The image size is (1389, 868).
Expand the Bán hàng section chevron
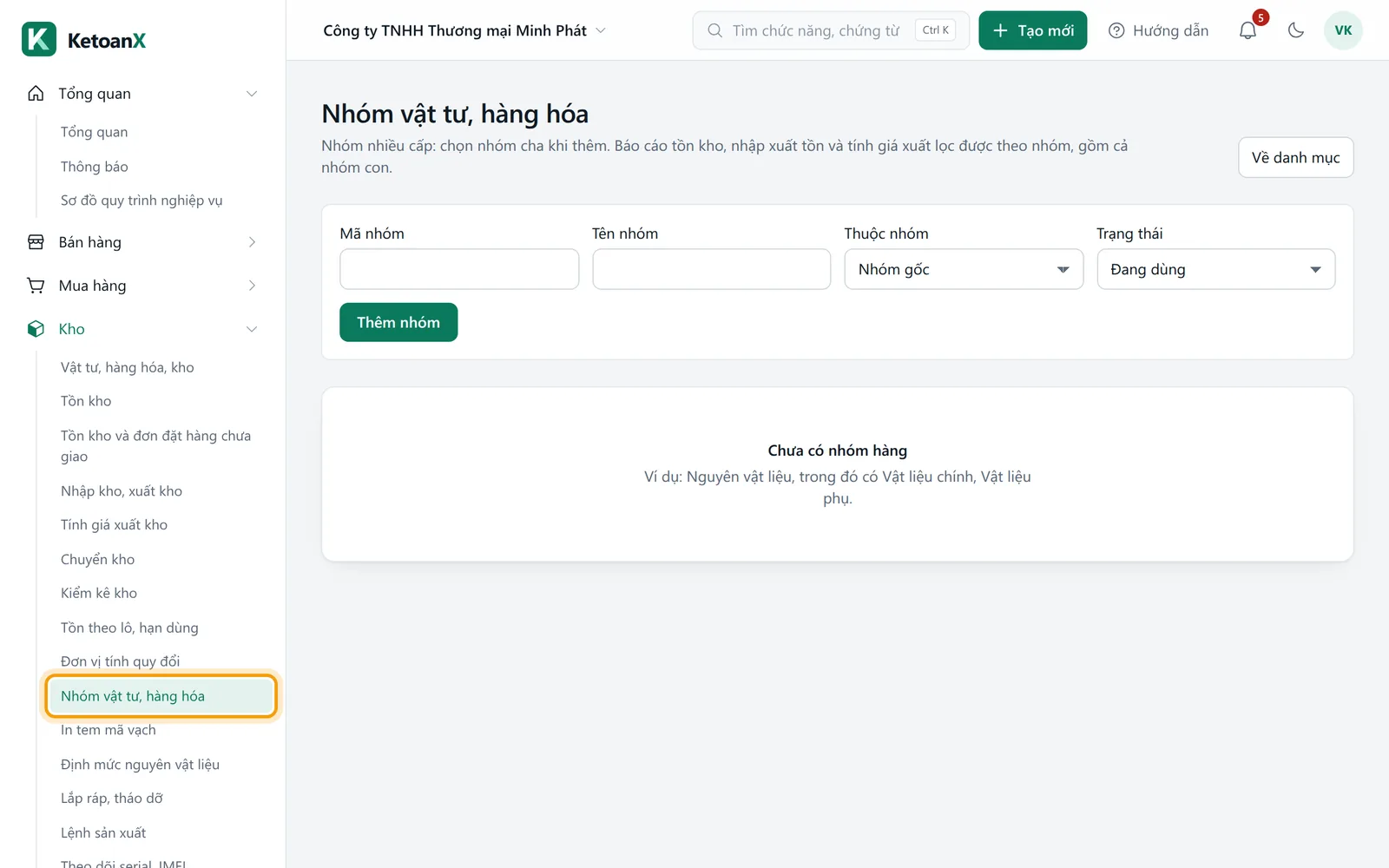click(252, 242)
